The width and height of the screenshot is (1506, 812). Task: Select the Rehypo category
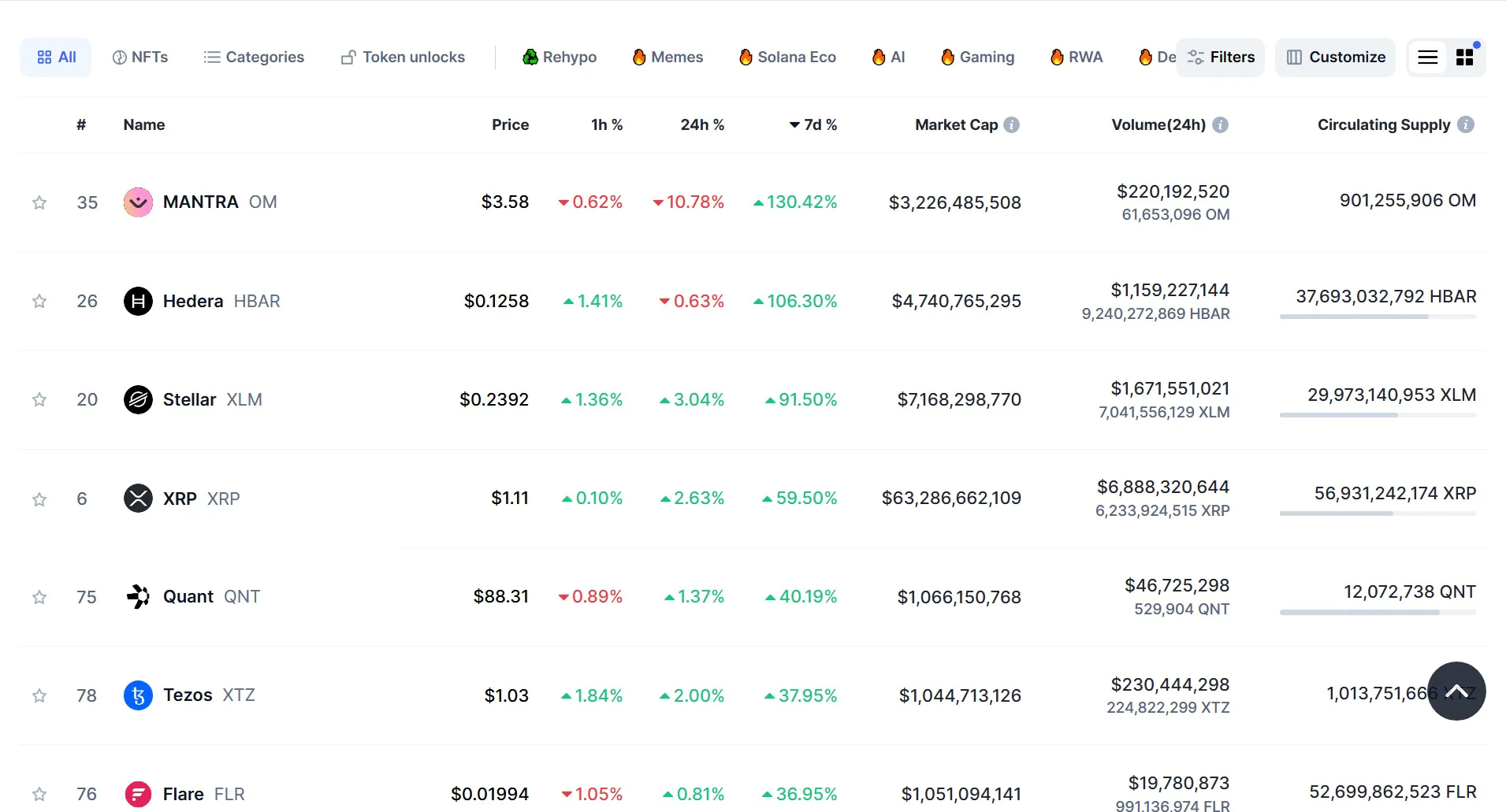(x=560, y=57)
